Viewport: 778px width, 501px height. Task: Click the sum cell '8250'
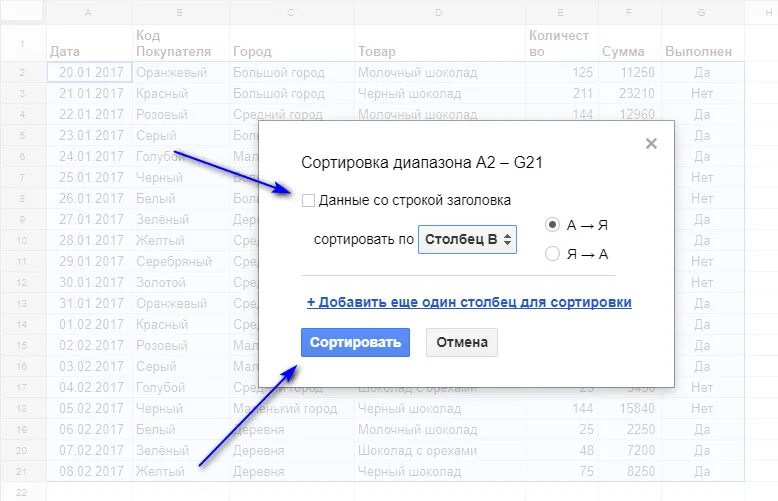pos(630,471)
